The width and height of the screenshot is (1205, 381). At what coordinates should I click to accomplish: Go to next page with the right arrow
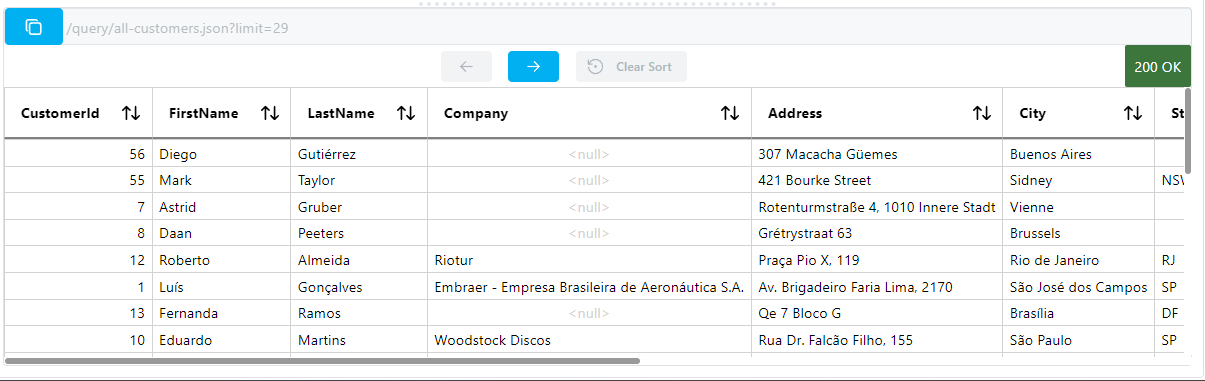pos(533,67)
